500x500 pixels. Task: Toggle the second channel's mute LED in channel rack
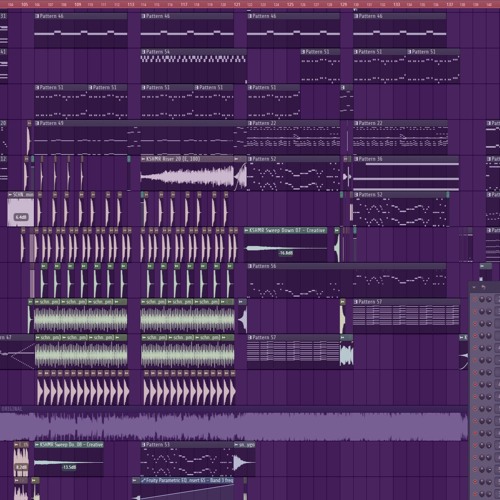[x=475, y=311]
